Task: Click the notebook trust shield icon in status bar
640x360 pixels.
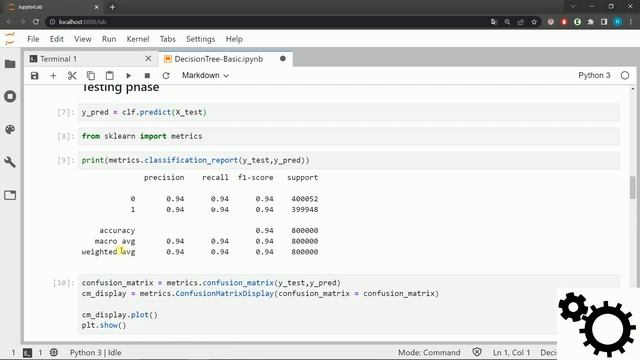Action: tap(477, 352)
